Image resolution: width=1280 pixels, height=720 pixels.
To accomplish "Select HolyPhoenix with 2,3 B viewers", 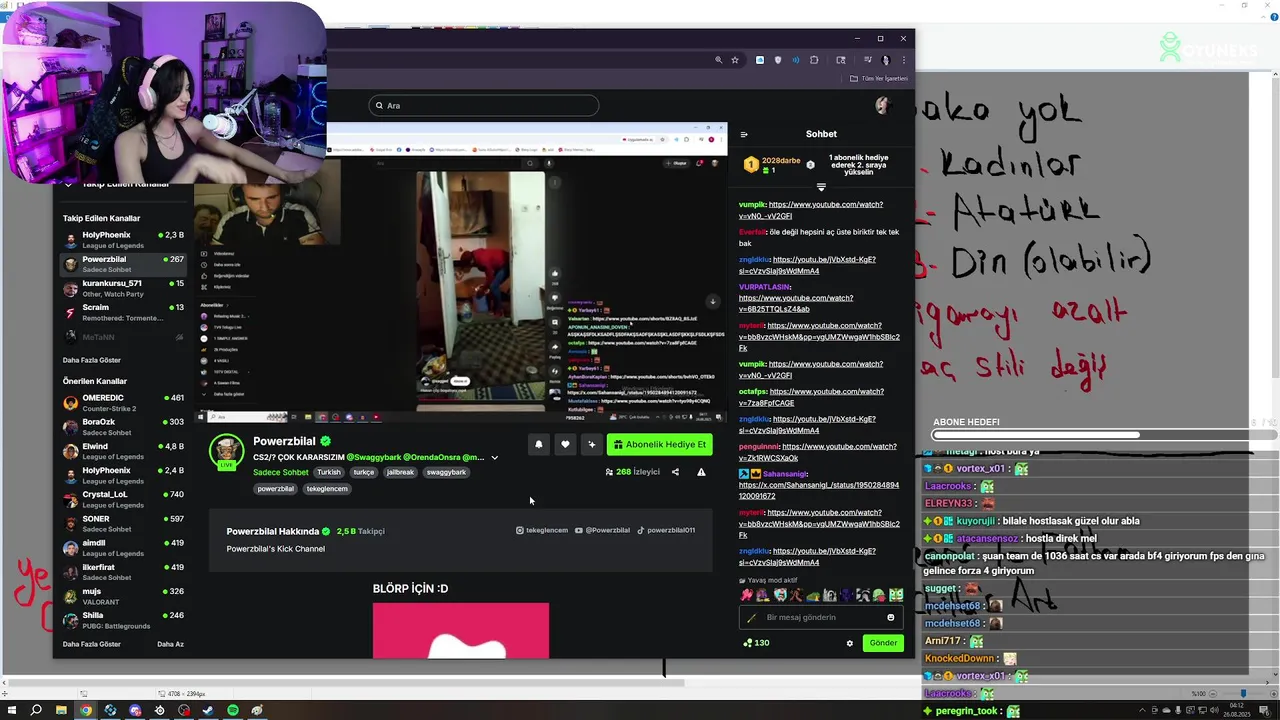I will point(123,240).
